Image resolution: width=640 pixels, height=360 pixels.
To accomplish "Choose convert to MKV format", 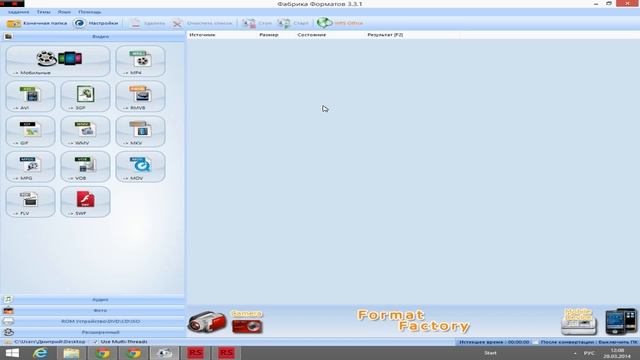I will 140,131.
